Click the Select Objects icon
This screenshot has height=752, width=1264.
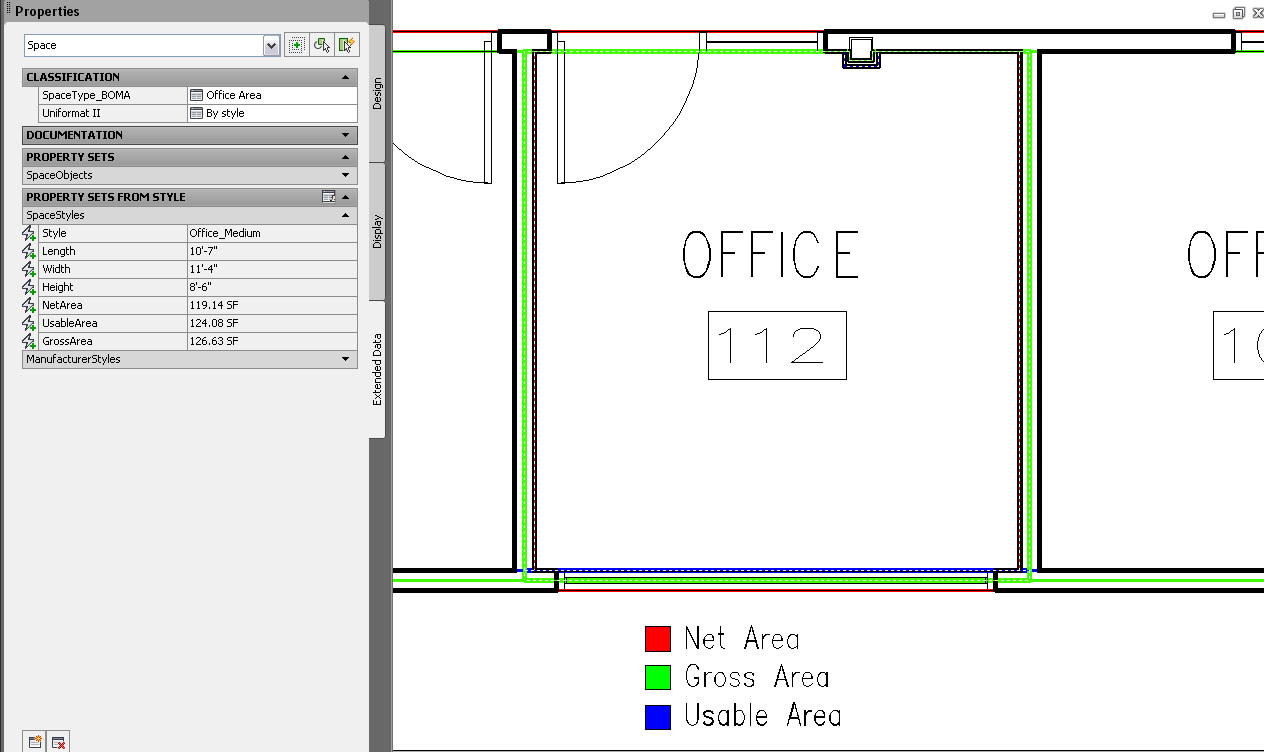[322, 45]
